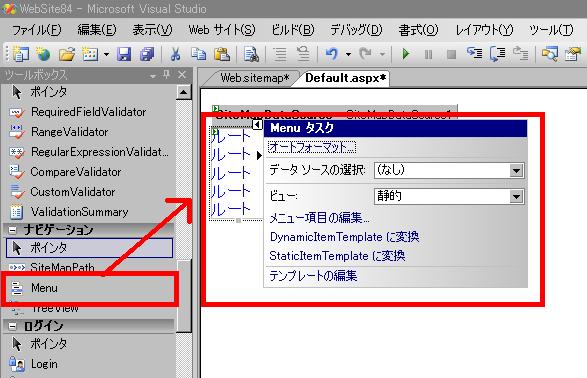Screen dimensions: 587x378
Task: Click the オートフォーマット... link
Action: click(x=311, y=147)
